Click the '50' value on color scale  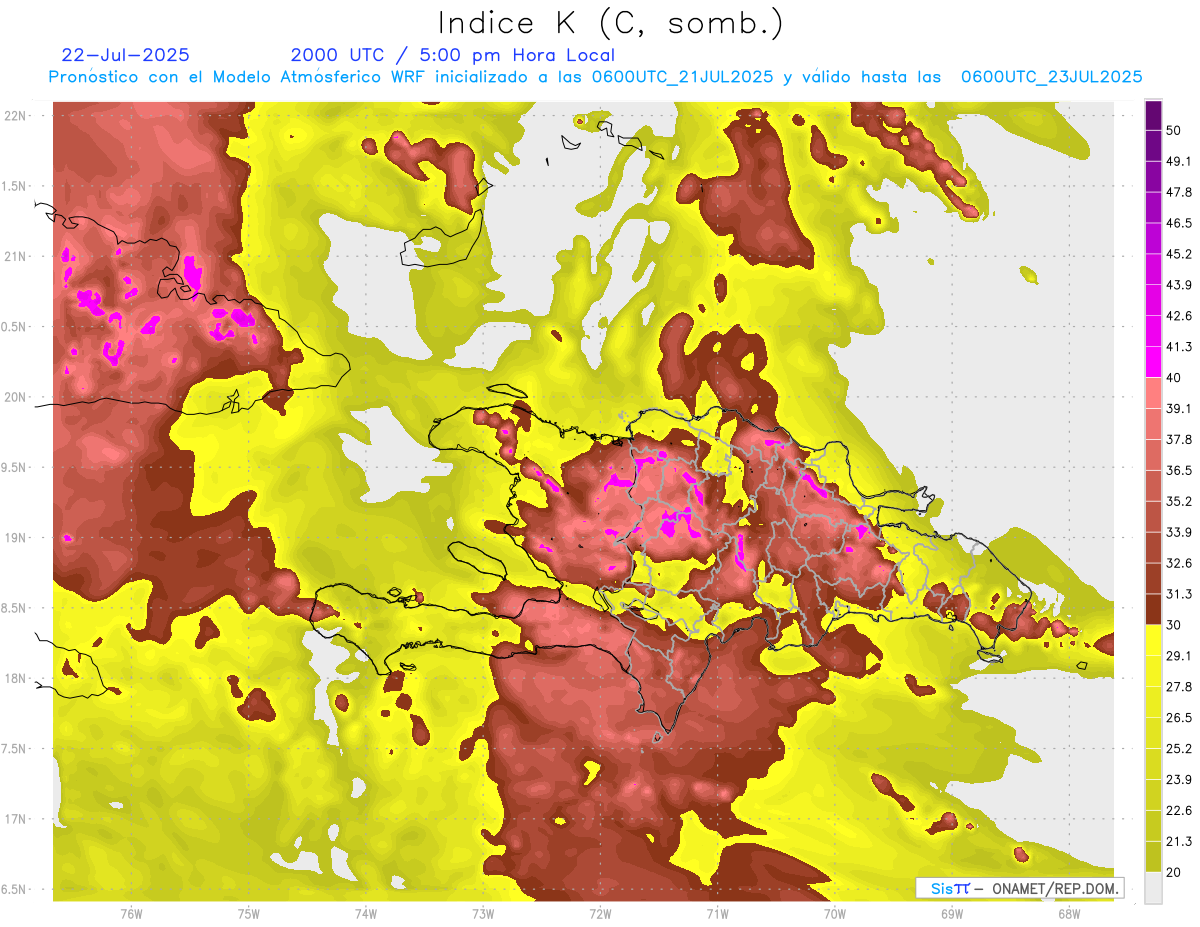1174,130
